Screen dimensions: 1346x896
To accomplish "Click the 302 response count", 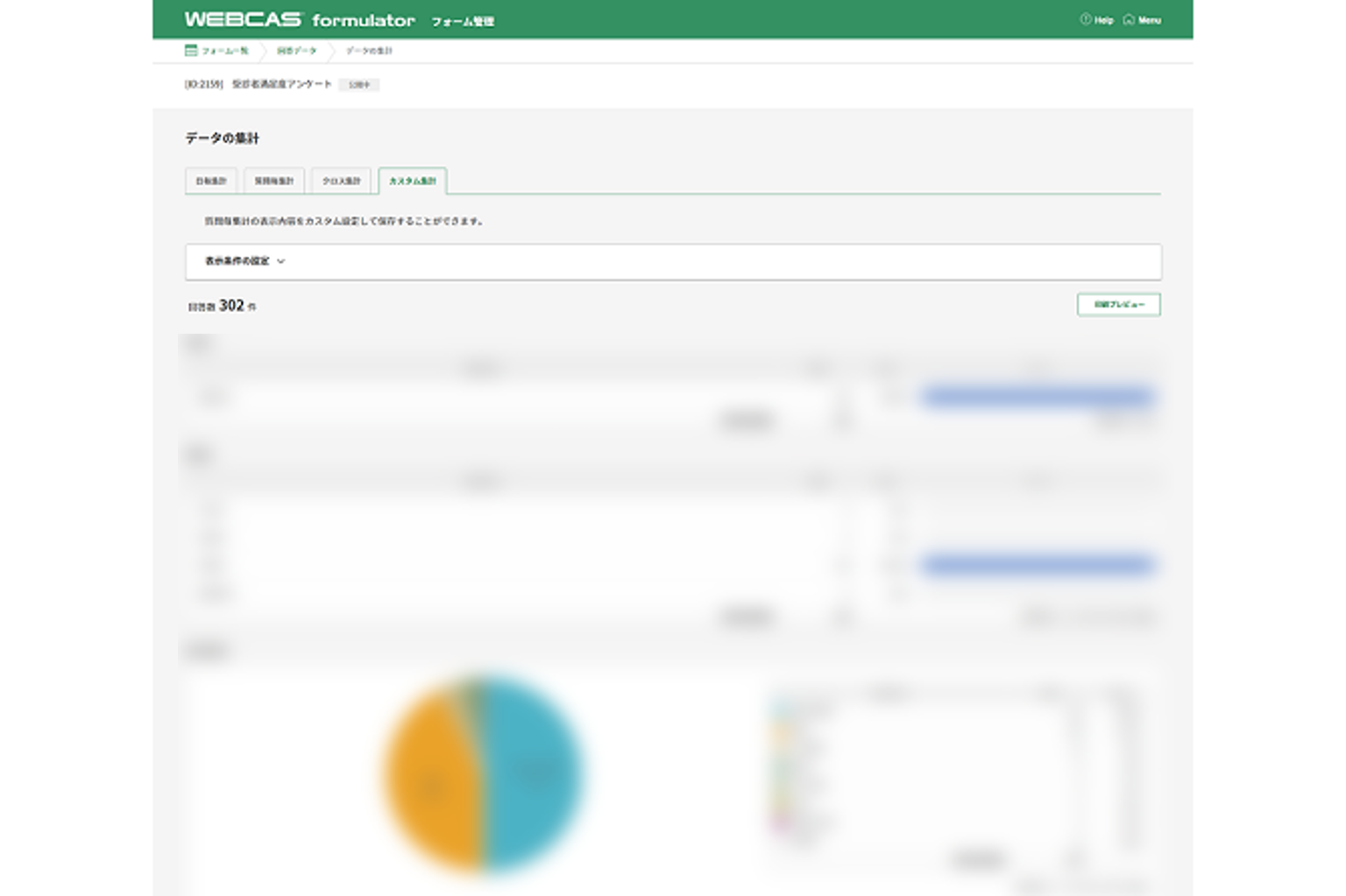I will [x=231, y=305].
